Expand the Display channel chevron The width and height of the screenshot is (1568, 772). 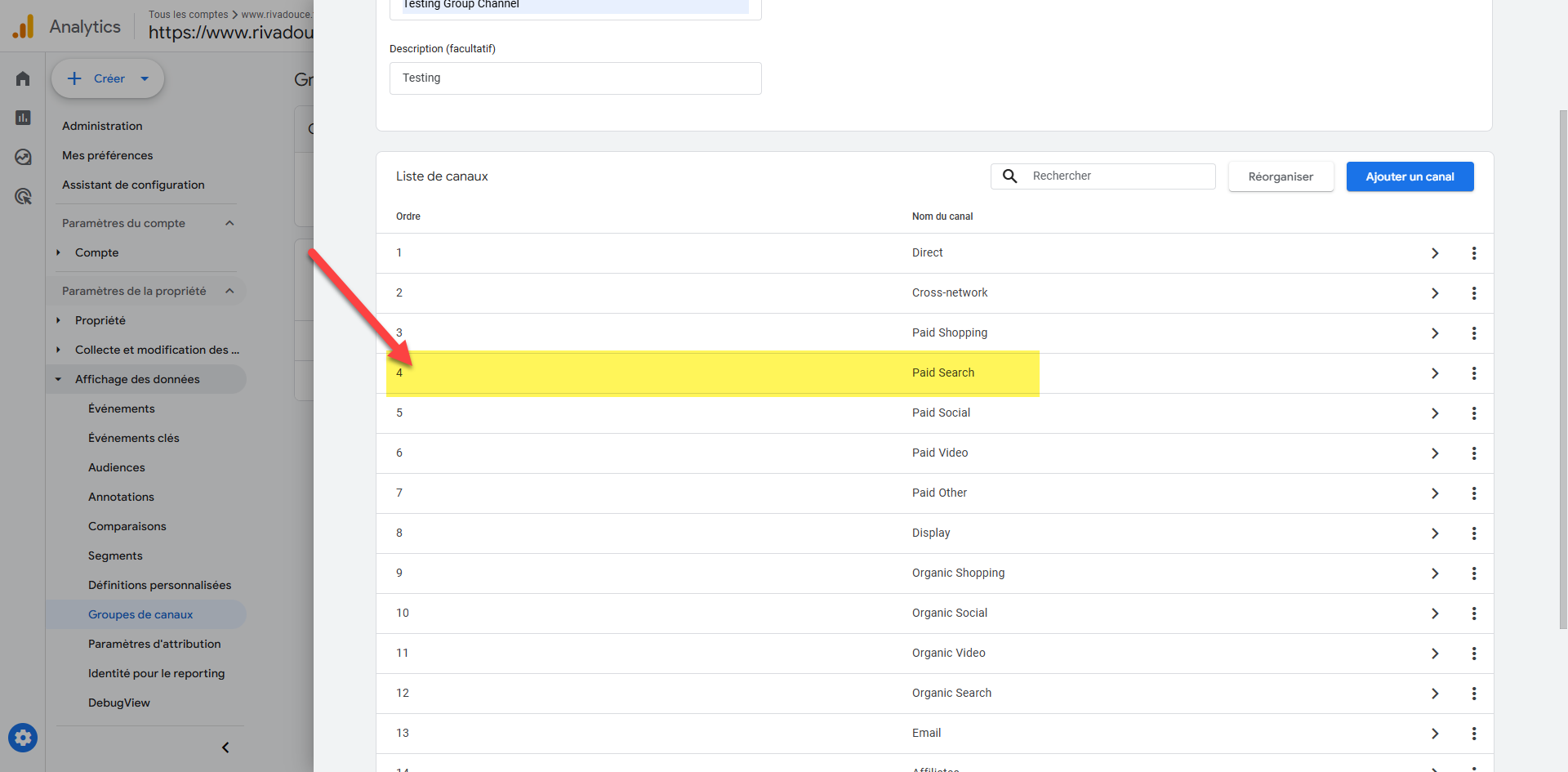coord(1435,533)
